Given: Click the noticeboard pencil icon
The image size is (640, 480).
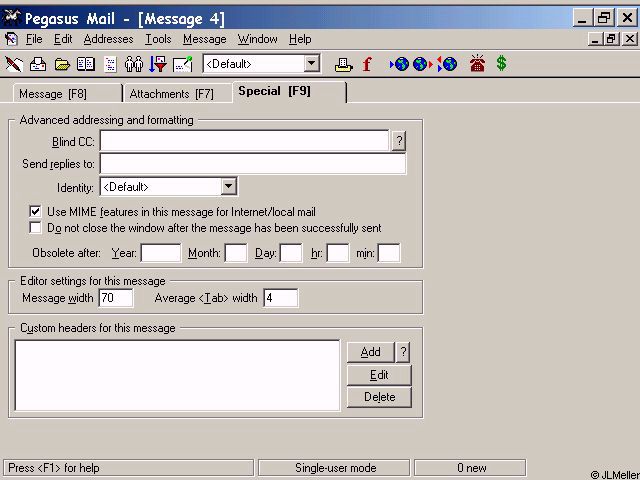Looking at the screenshot, I should point(182,64).
